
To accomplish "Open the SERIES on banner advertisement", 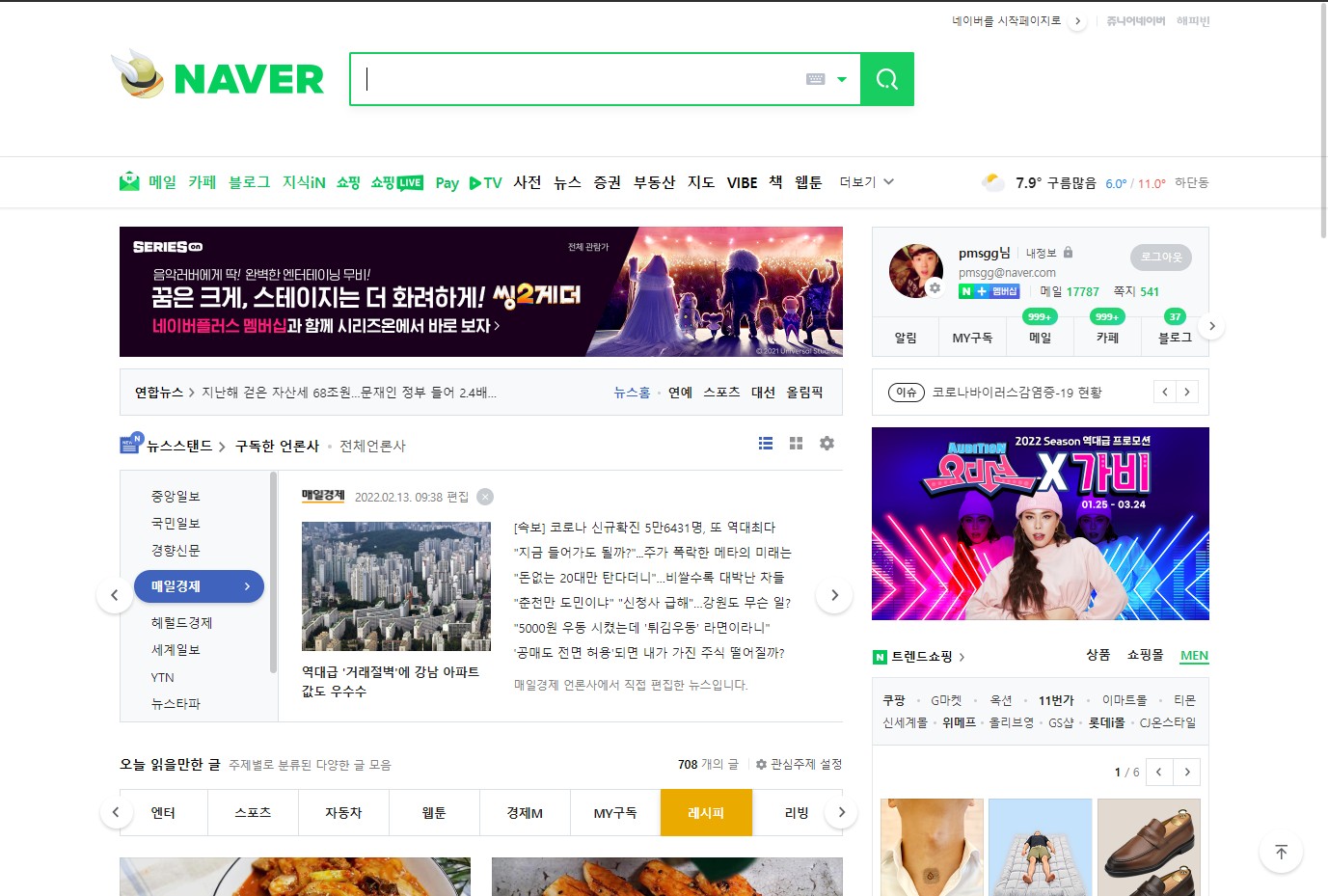I will click(481, 291).
